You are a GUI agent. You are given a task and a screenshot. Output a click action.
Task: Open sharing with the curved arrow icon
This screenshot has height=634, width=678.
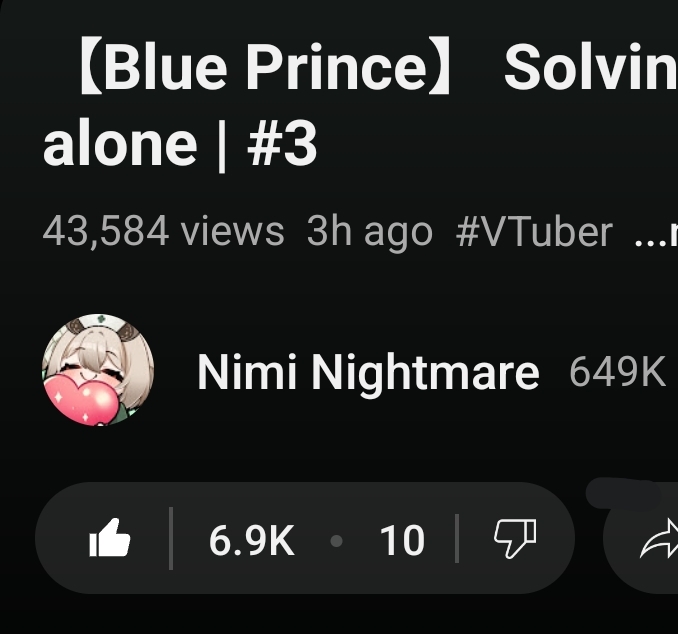point(659,539)
